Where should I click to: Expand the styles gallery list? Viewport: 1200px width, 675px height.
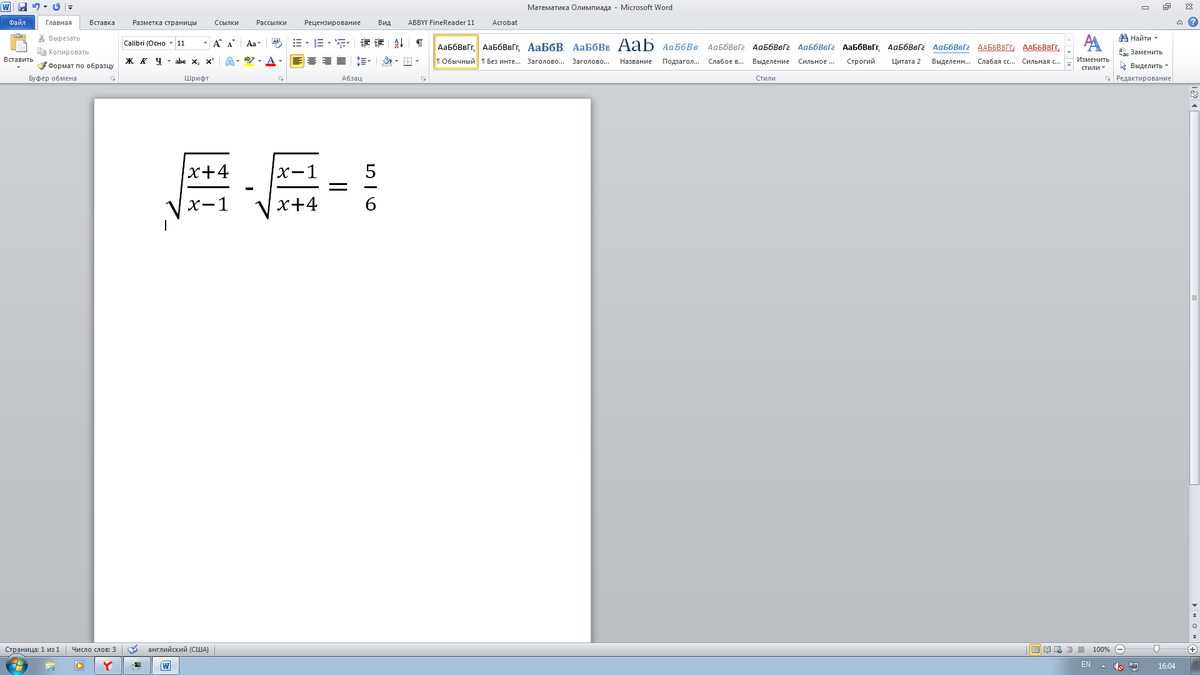click(1069, 66)
